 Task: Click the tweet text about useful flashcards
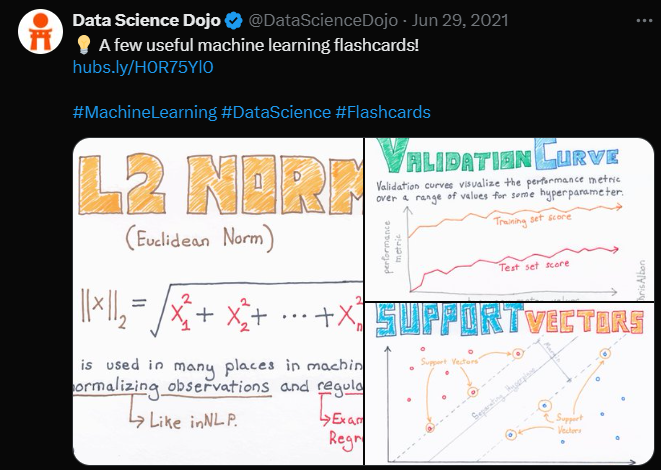[x=259, y=45]
